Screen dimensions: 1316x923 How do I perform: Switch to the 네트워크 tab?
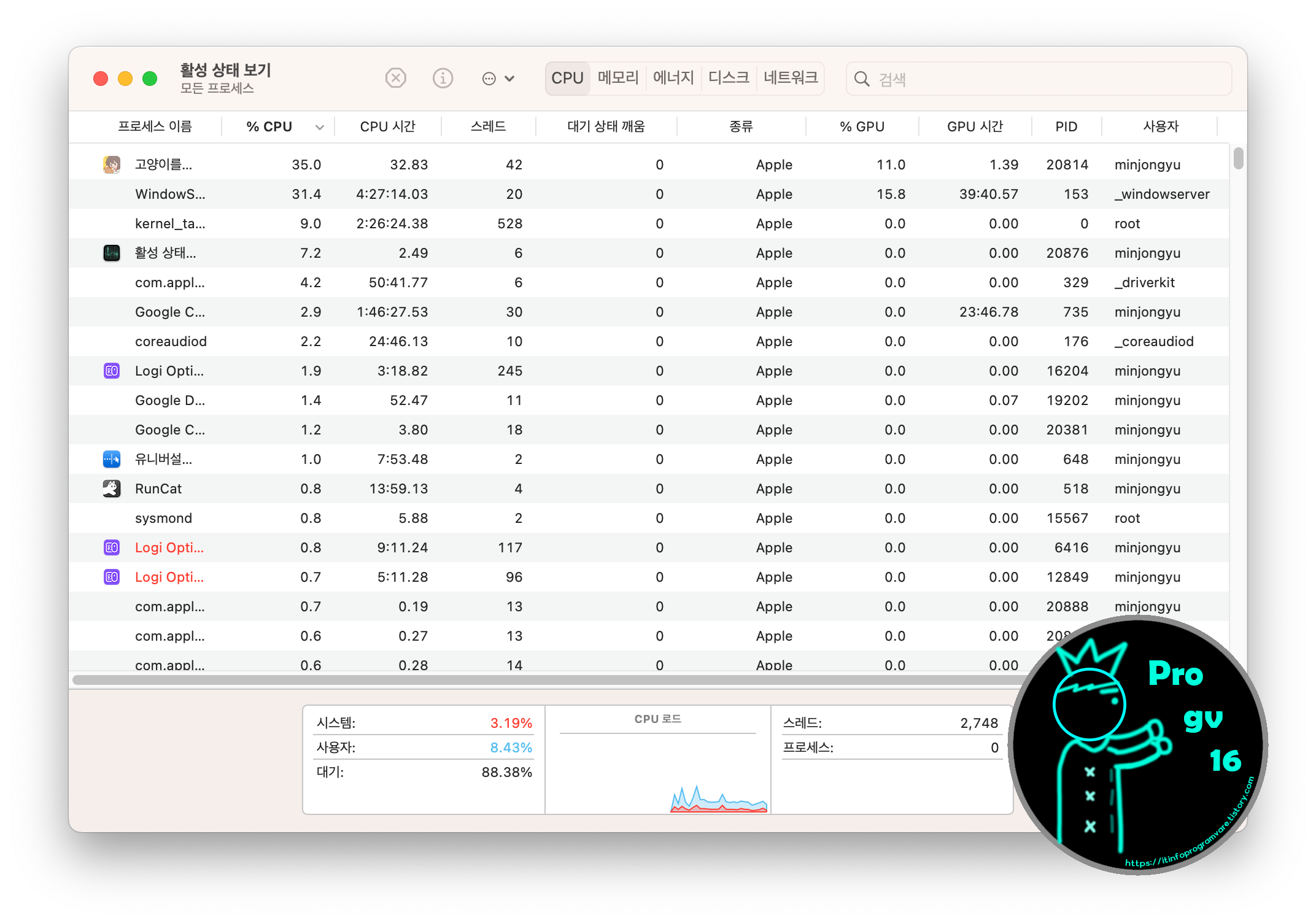click(x=791, y=78)
